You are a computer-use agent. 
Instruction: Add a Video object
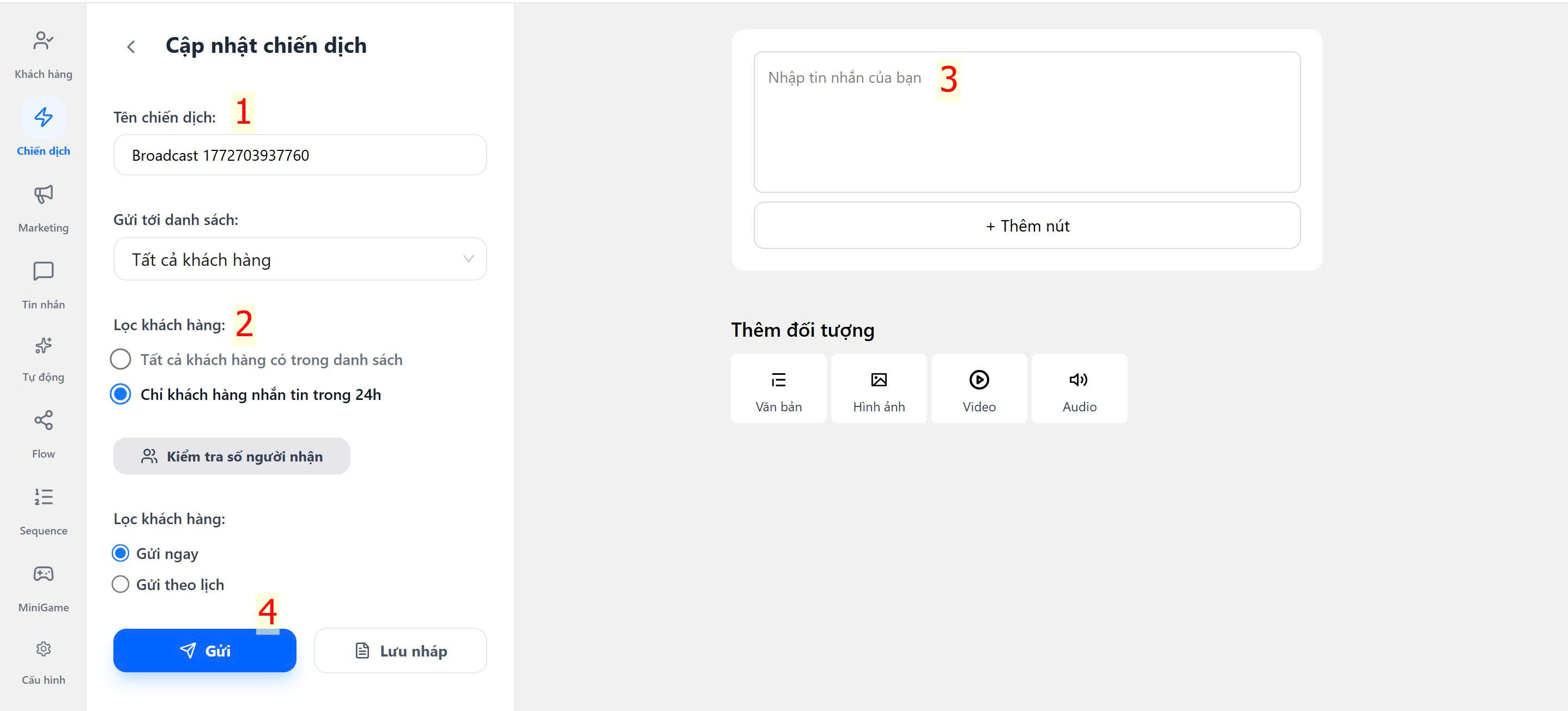pos(979,389)
